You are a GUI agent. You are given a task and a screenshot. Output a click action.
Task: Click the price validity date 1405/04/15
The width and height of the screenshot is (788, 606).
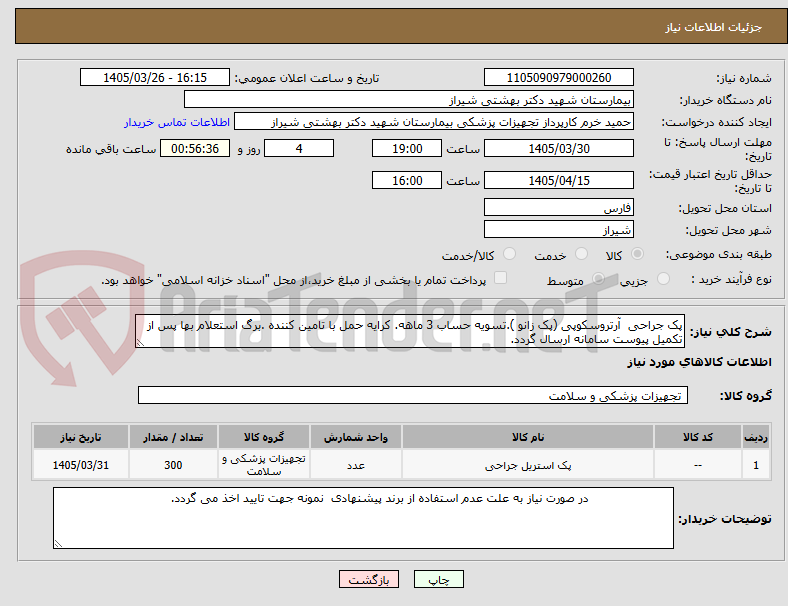click(559, 180)
